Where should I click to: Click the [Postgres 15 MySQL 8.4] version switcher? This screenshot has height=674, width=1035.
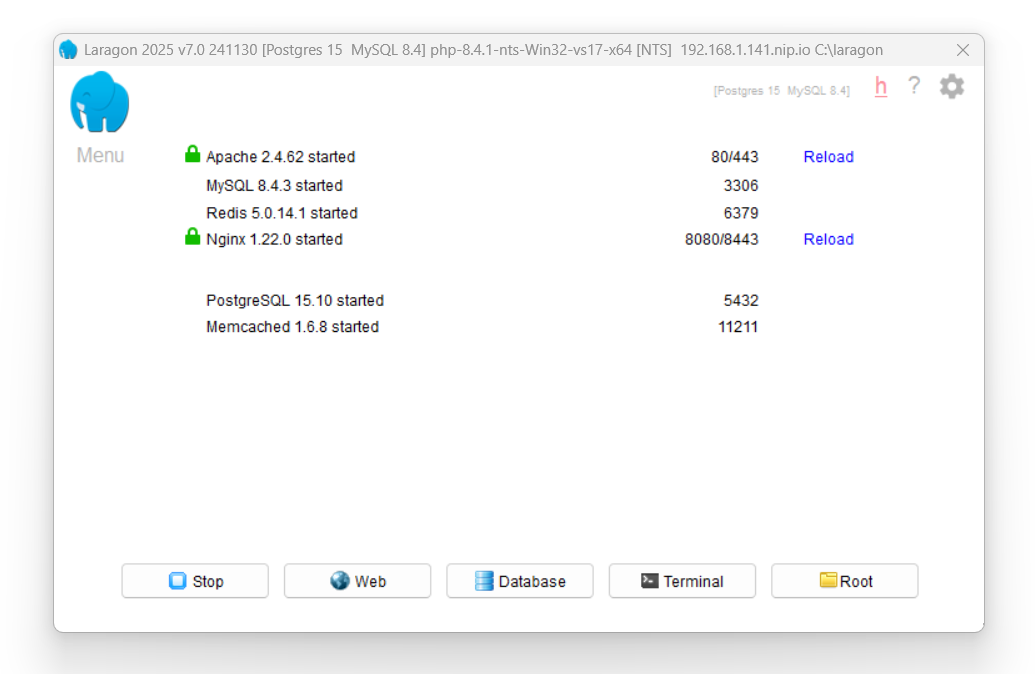[x=781, y=90]
